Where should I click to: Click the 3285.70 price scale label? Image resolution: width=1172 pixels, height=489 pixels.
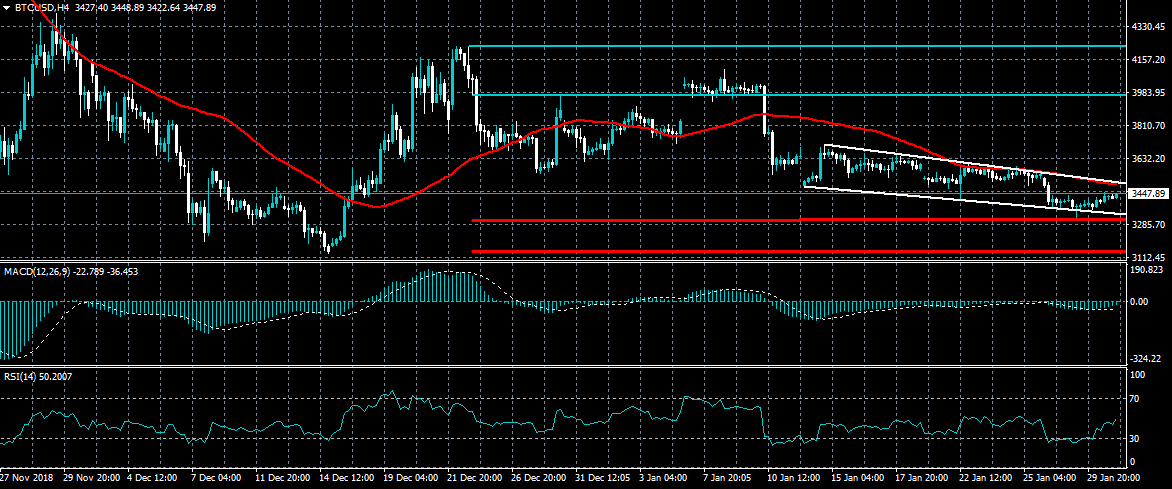pos(1149,224)
